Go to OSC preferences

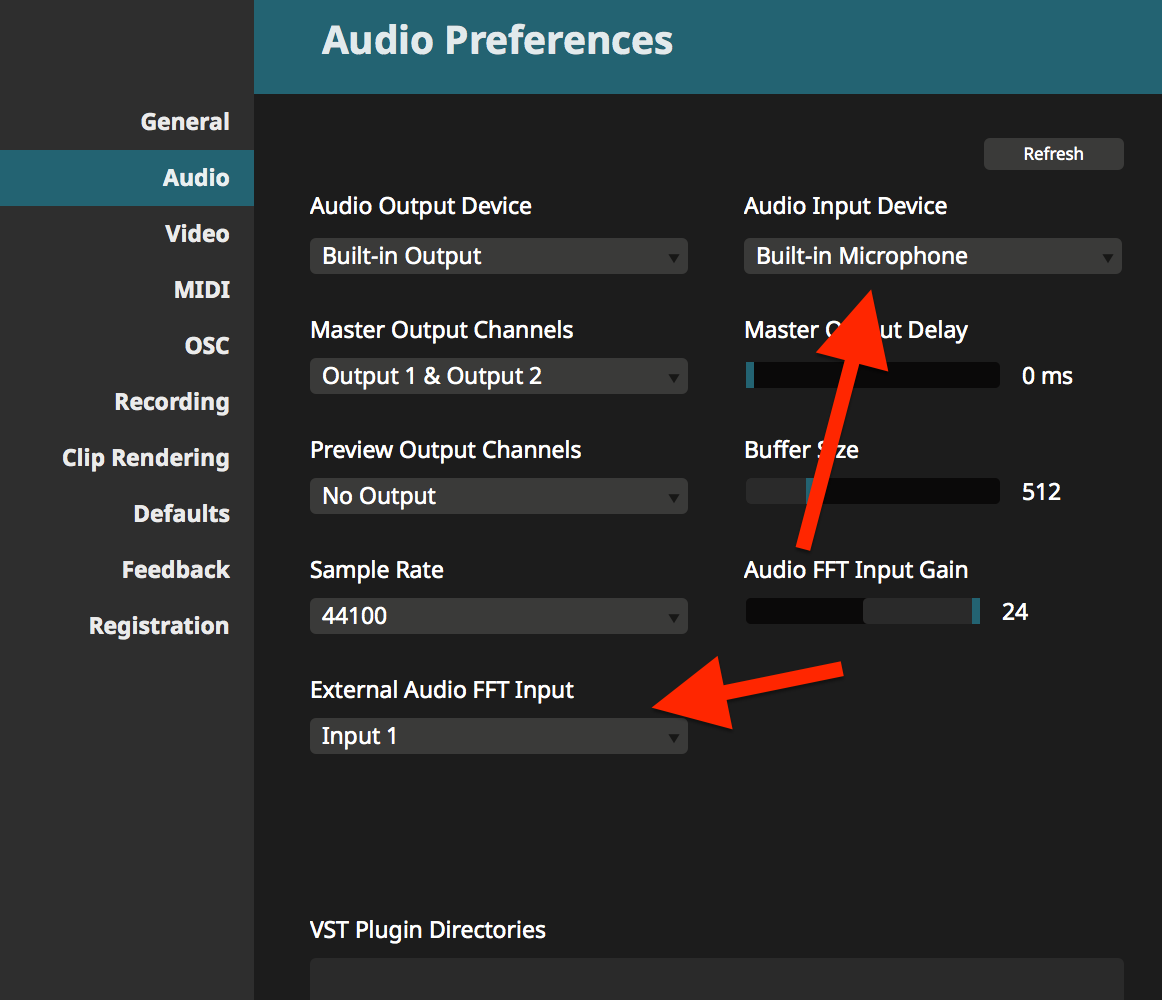[x=207, y=346]
